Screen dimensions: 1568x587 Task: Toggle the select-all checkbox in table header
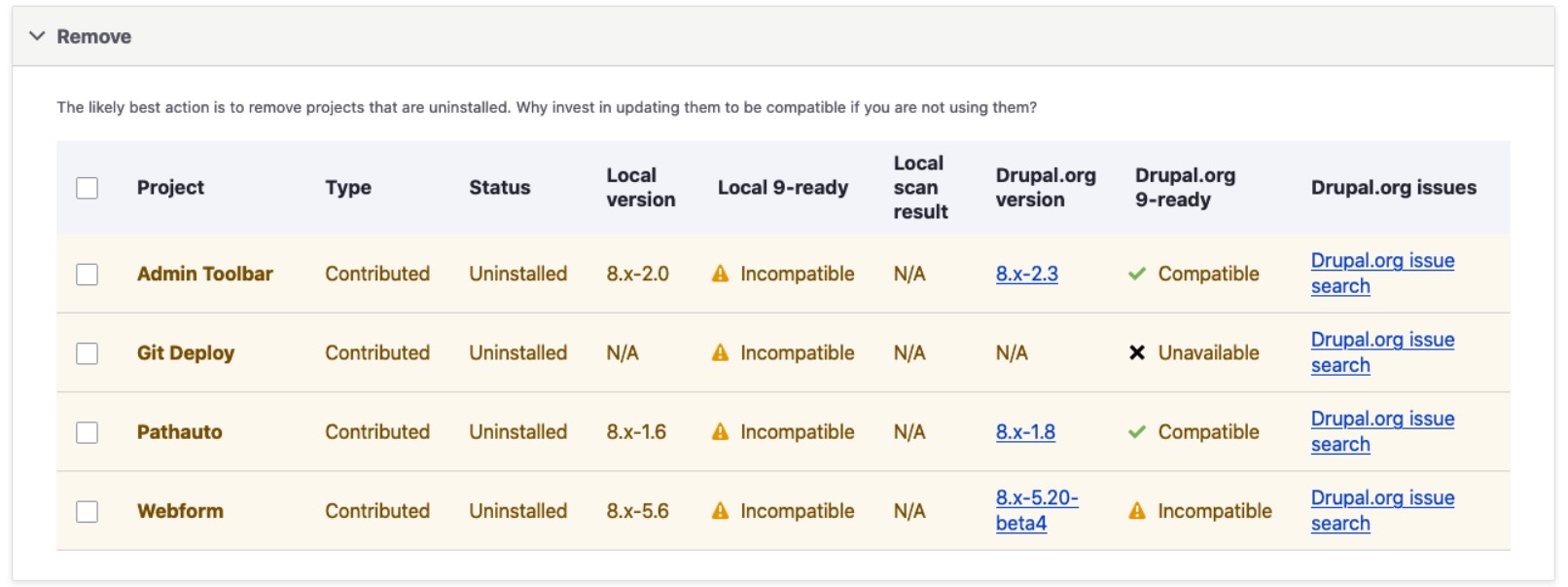pos(88,188)
